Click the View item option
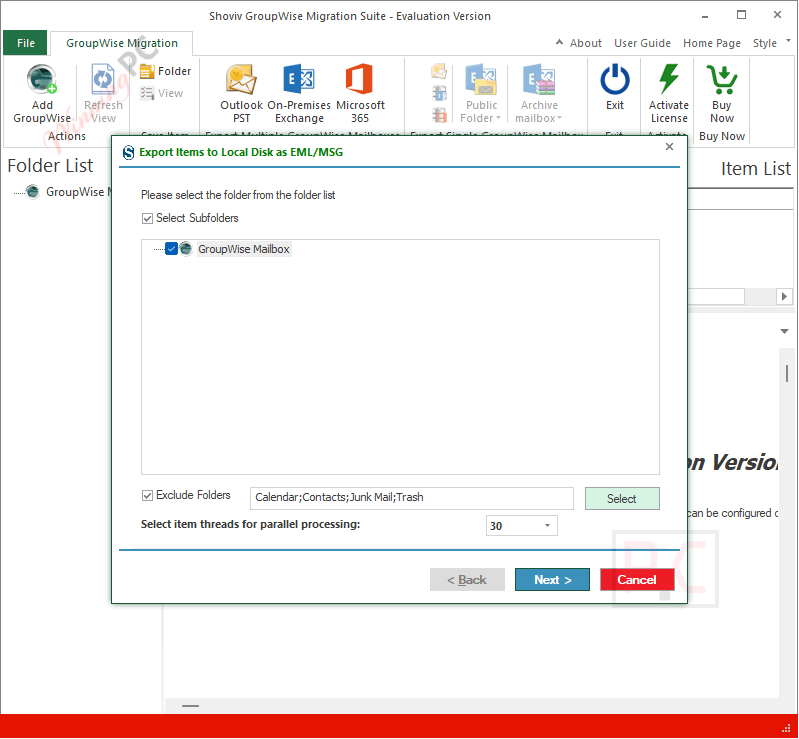Image resolution: width=799 pixels, height=739 pixels. click(x=161, y=93)
